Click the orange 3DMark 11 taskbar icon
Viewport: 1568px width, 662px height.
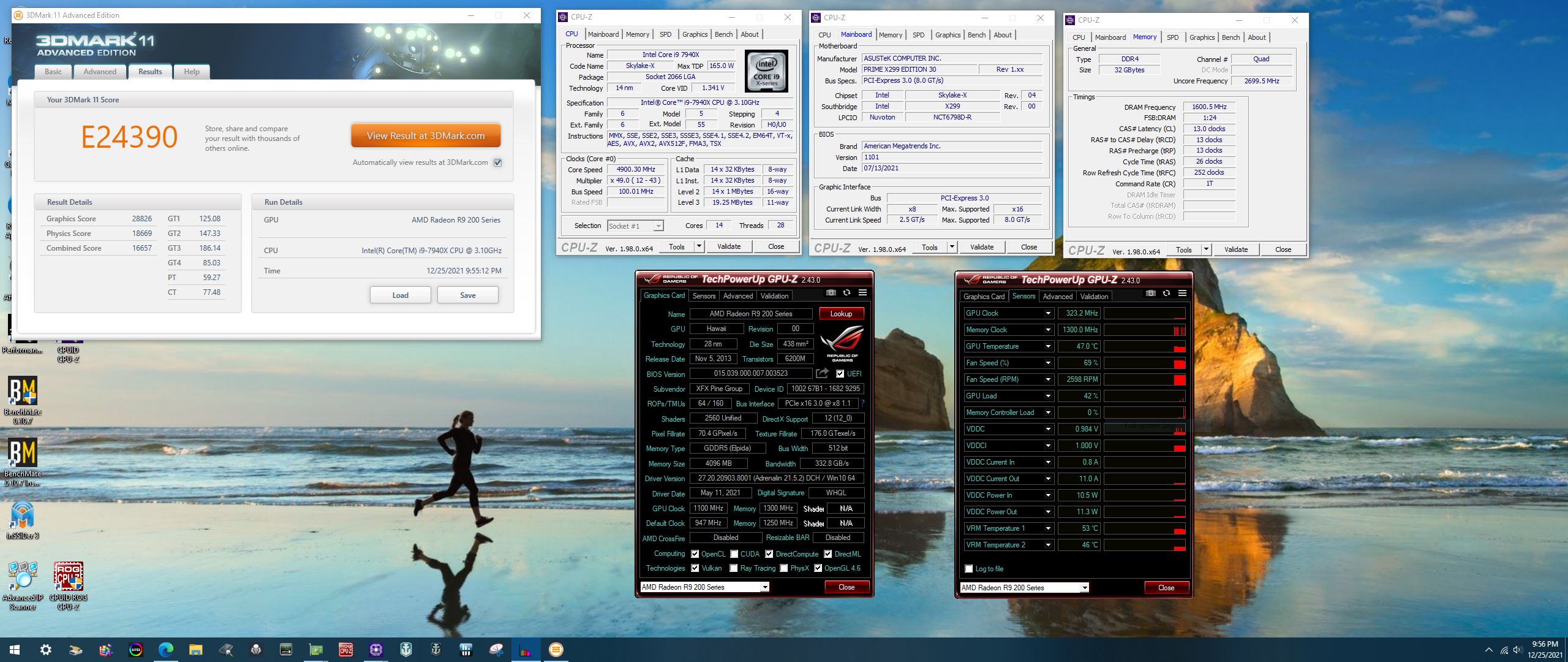point(556,650)
